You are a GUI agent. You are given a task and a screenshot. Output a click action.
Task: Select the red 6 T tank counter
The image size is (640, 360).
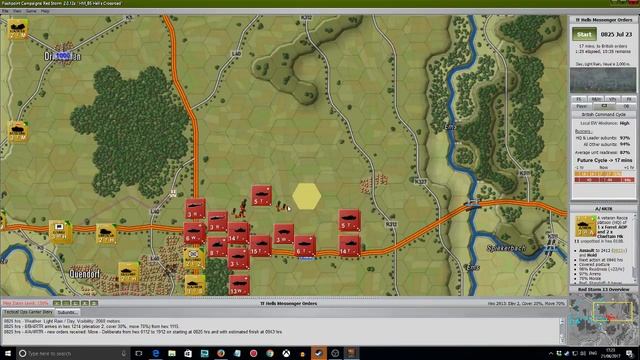304,246
